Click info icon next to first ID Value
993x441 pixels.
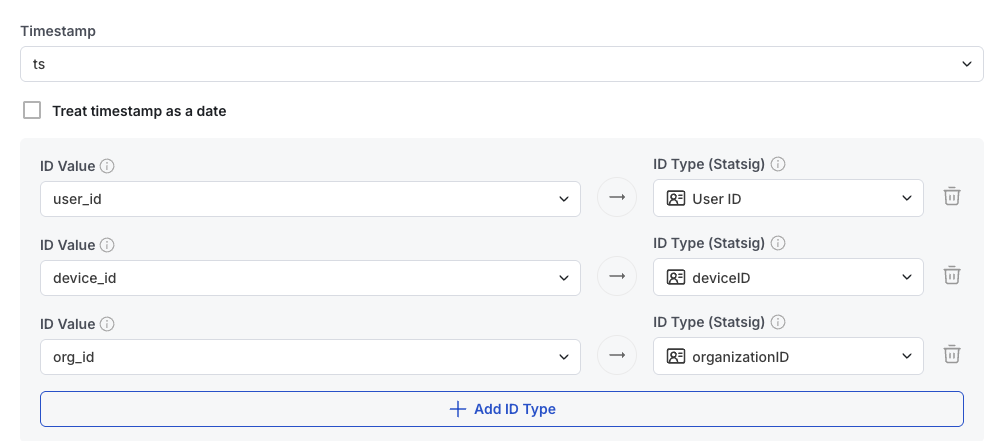coord(107,165)
